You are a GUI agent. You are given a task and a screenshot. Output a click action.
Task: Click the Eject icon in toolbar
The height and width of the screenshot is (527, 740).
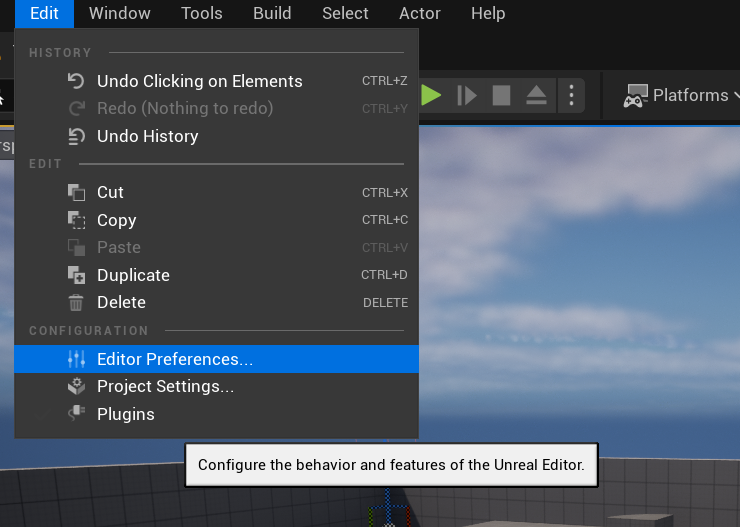[x=536, y=95]
